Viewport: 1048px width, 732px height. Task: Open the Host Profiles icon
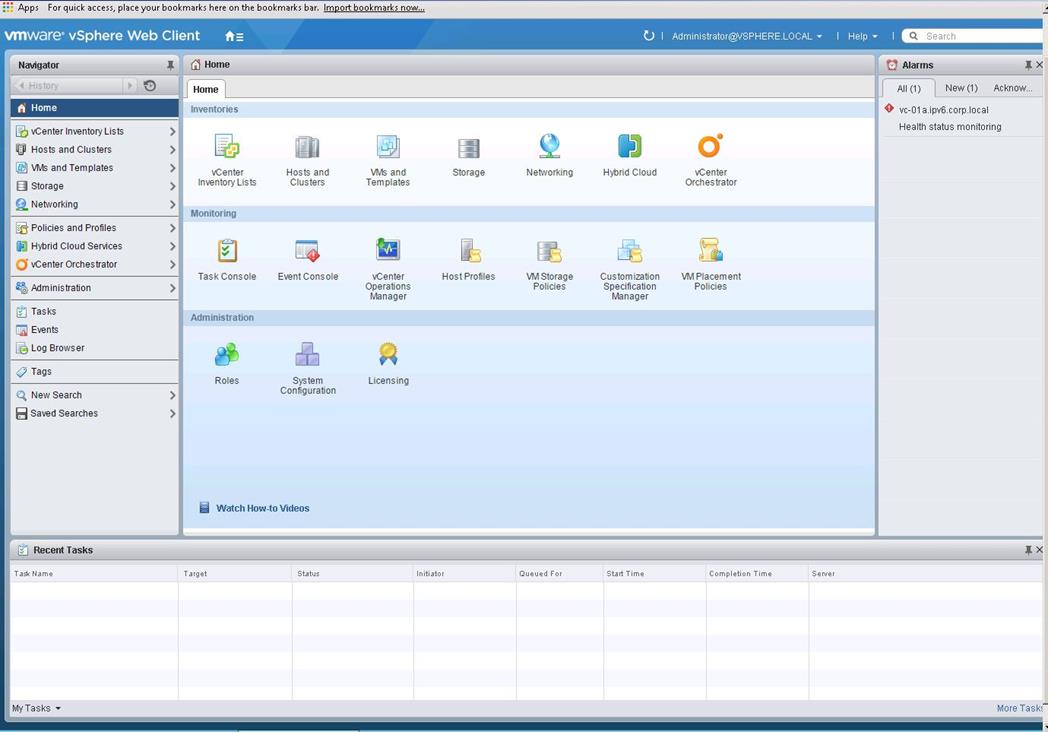(x=470, y=251)
